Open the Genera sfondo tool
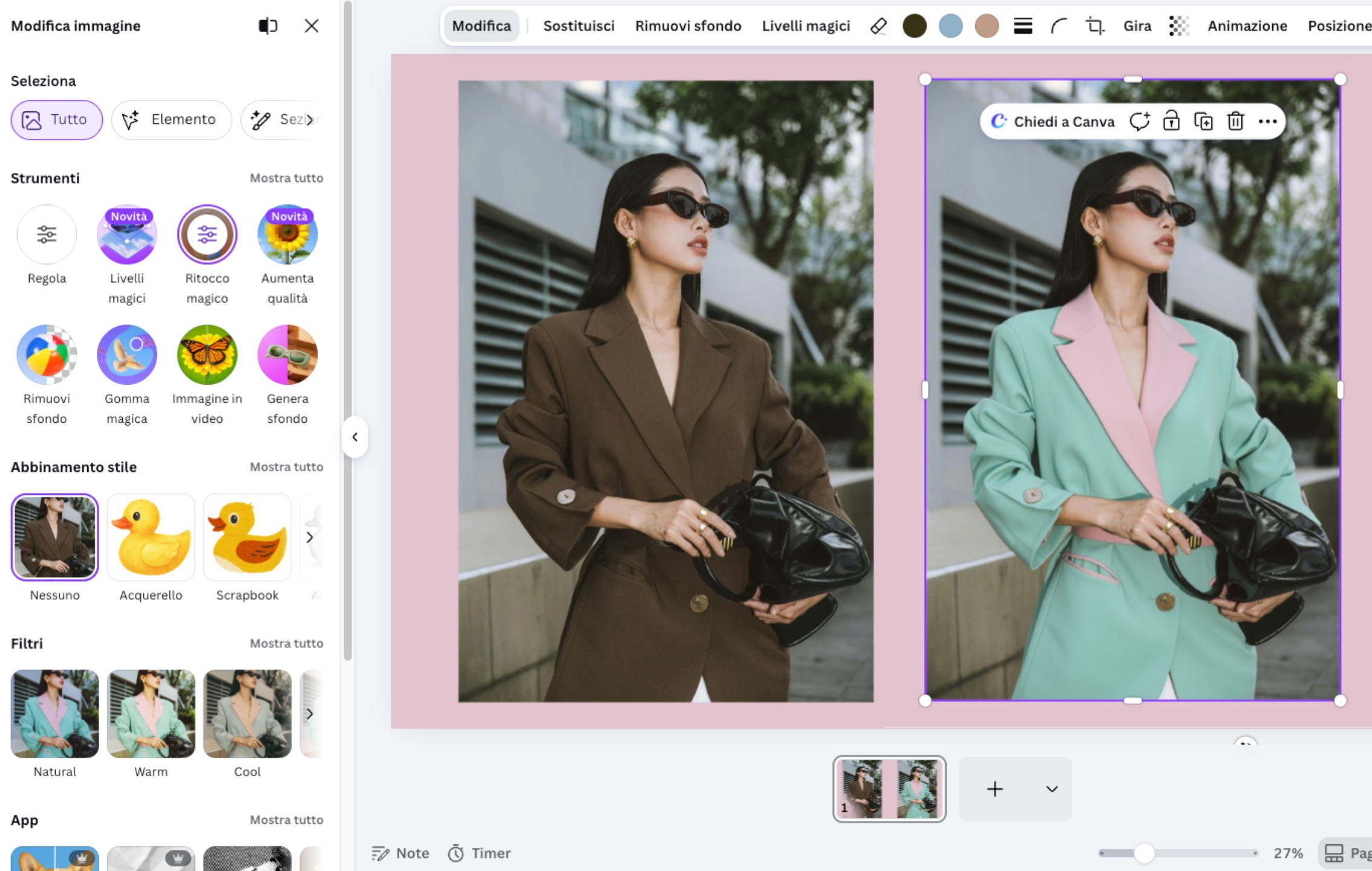Screen dimensions: 1372x871 tap(287, 355)
